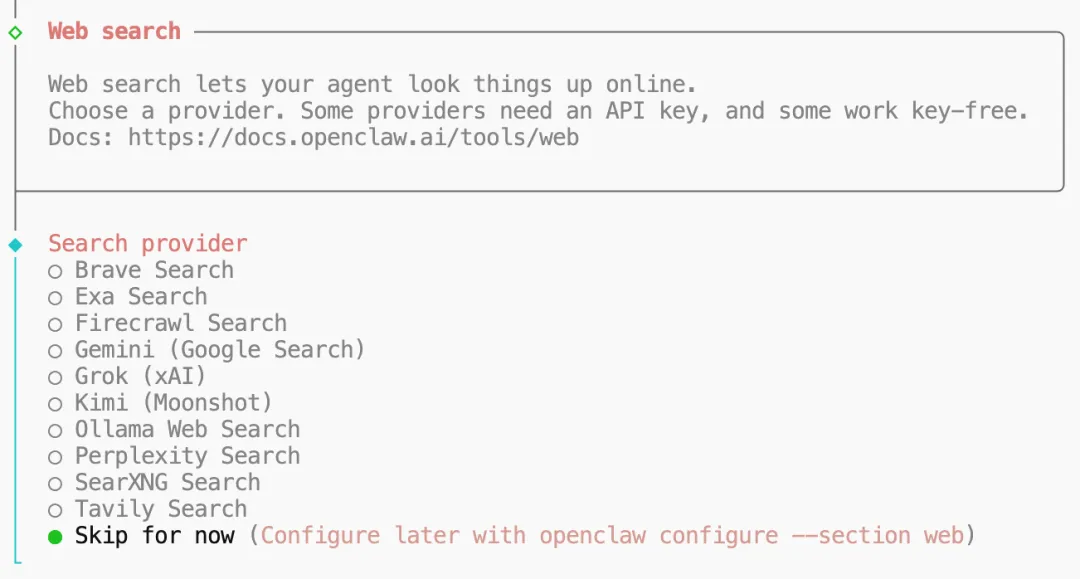The height and width of the screenshot is (579, 1080).
Task: Choose Tavily Search option
Action: pyautogui.click(x=55, y=510)
